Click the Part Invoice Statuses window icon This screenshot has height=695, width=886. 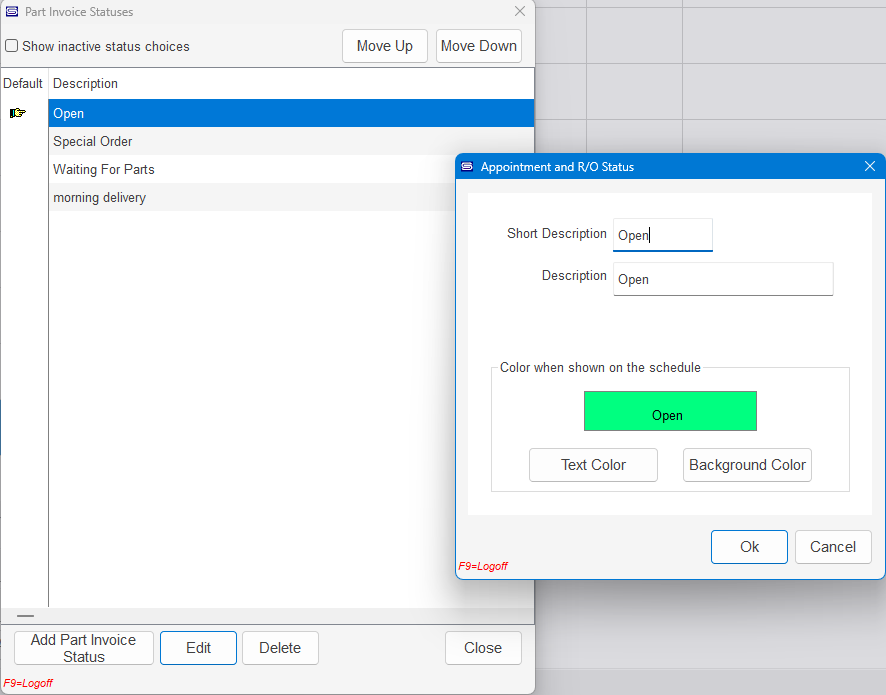pos(12,12)
